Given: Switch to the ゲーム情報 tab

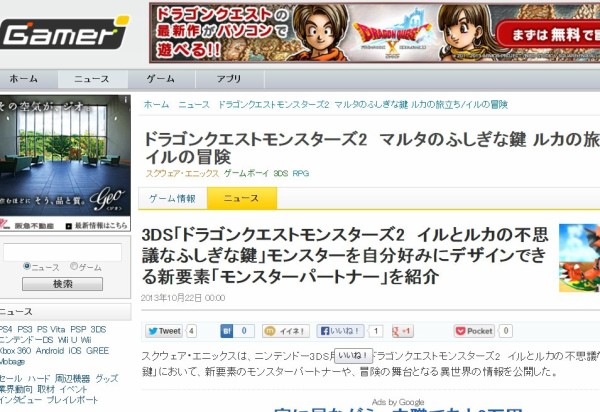Looking at the screenshot, I should click(x=173, y=198).
